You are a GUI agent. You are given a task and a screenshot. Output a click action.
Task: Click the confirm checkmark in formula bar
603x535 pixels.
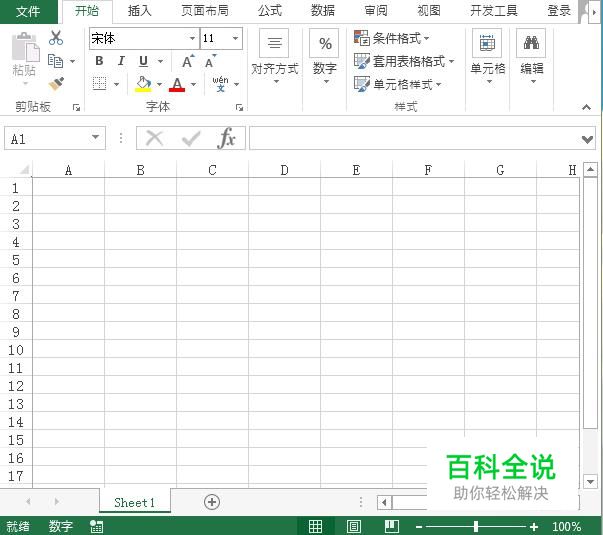(x=191, y=138)
